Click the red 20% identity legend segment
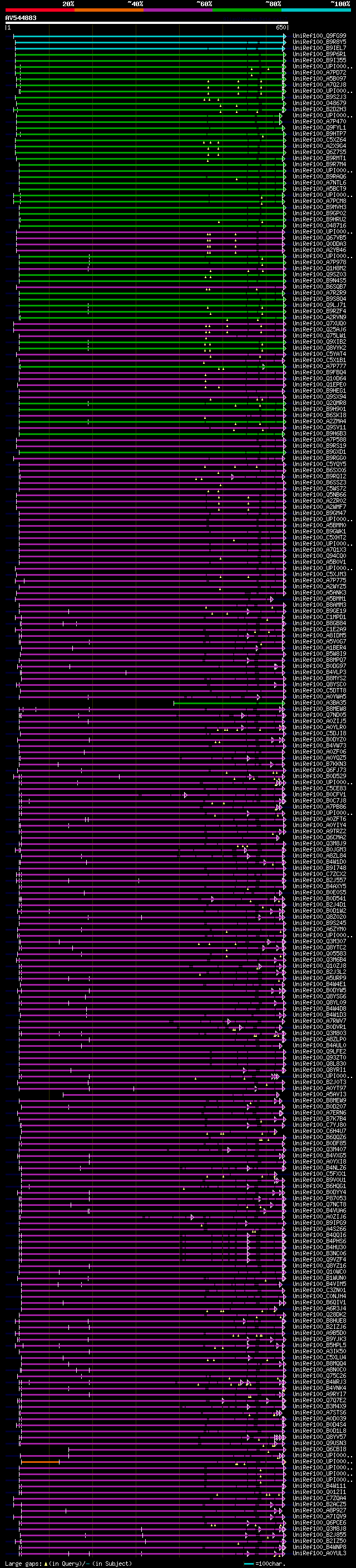 point(39,10)
